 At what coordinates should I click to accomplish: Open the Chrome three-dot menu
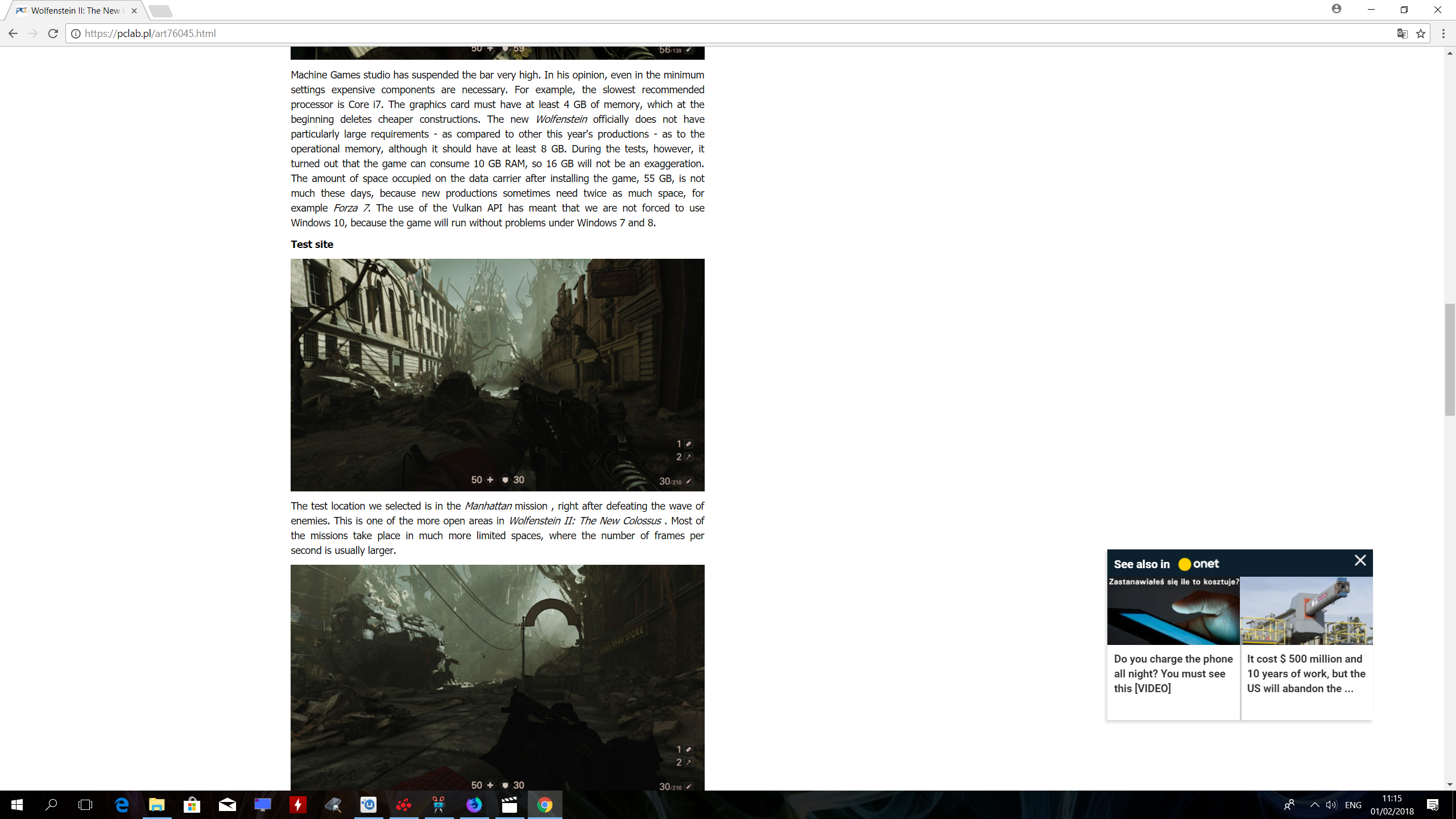pyautogui.click(x=1443, y=34)
